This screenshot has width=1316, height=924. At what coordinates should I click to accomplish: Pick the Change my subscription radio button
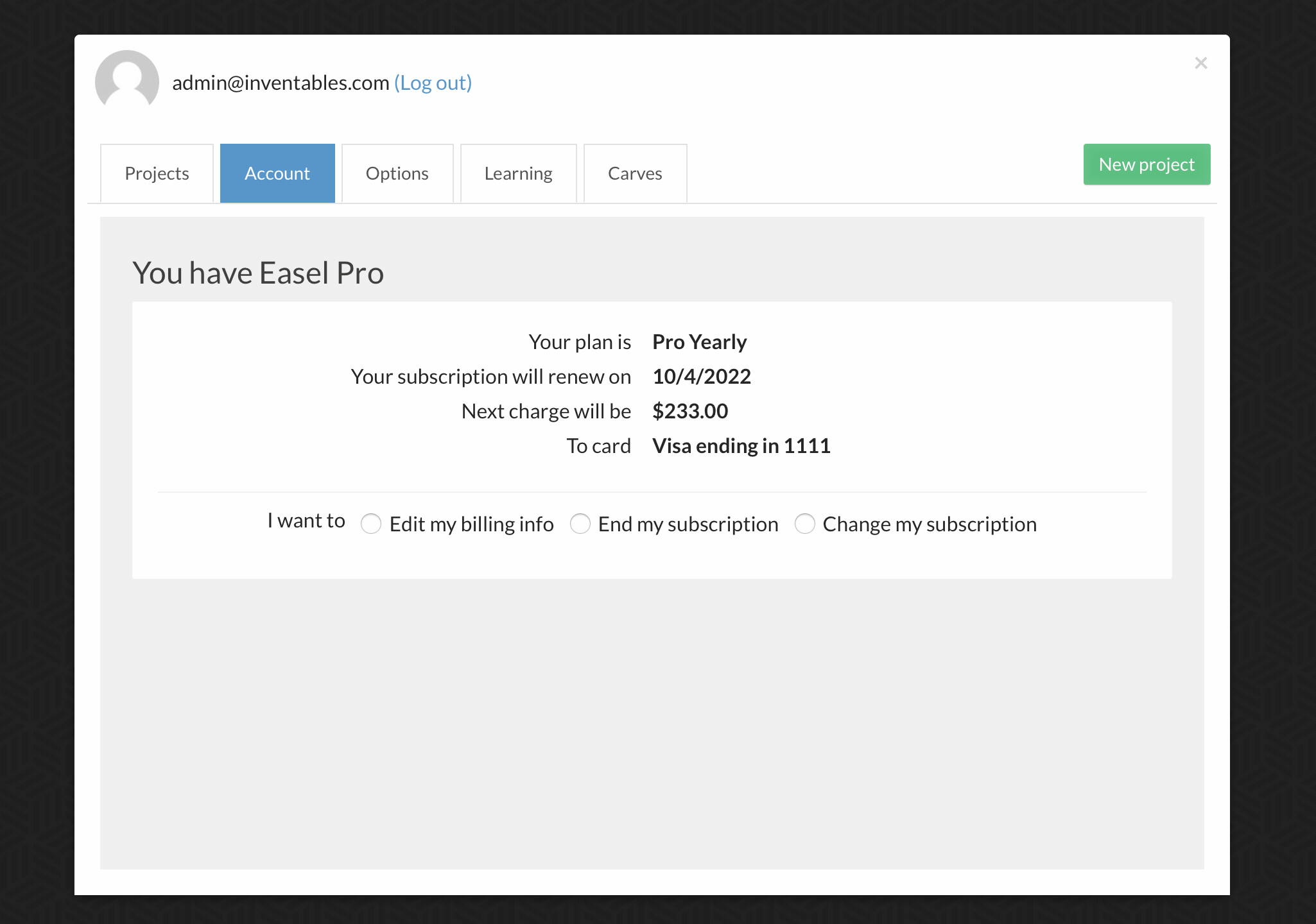click(805, 524)
